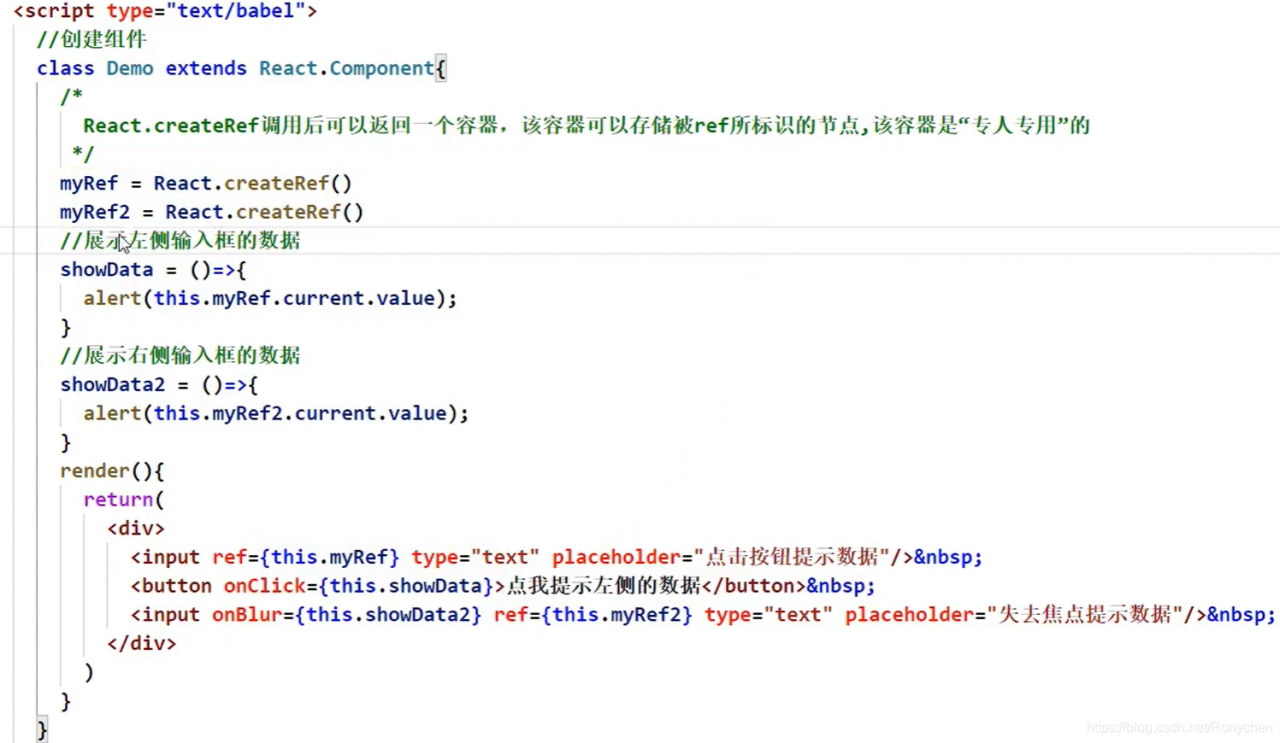Screen dimensions: 1280x743
Task: Click the "render(){" line
Action: click(x=112, y=471)
